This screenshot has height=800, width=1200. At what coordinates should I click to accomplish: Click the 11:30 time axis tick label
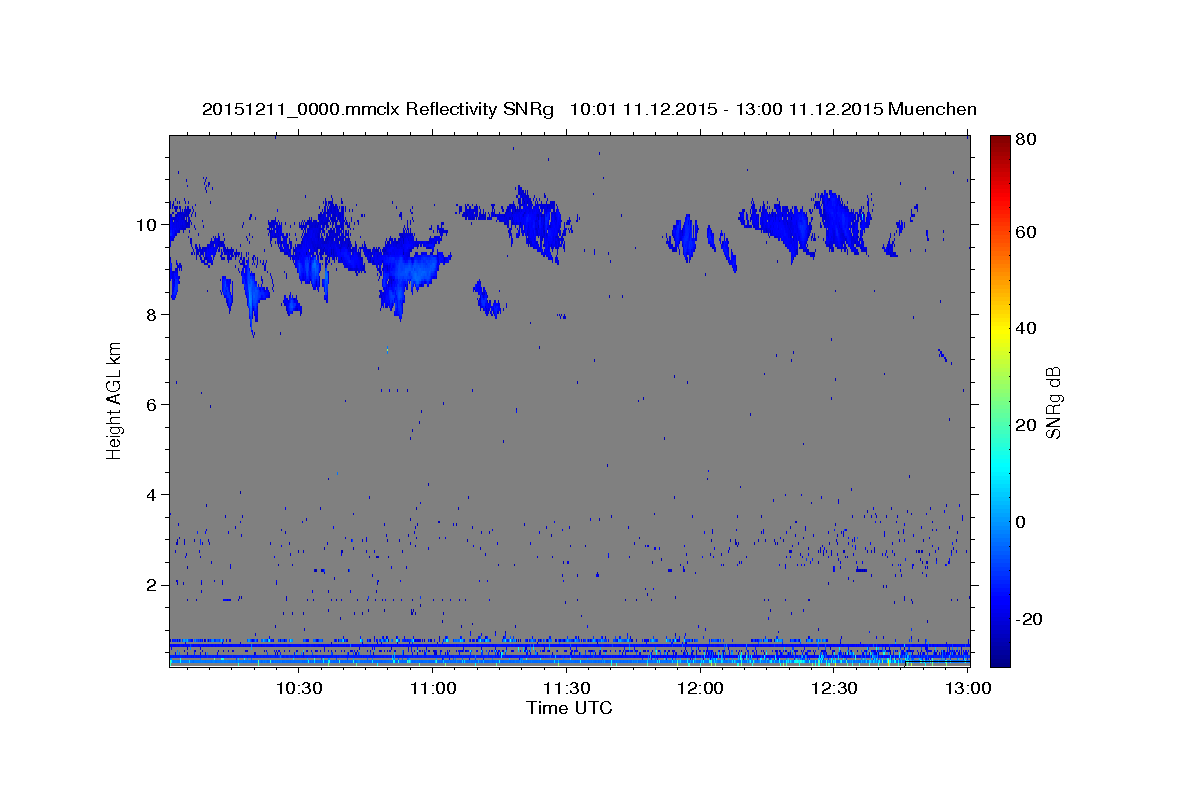(567, 688)
